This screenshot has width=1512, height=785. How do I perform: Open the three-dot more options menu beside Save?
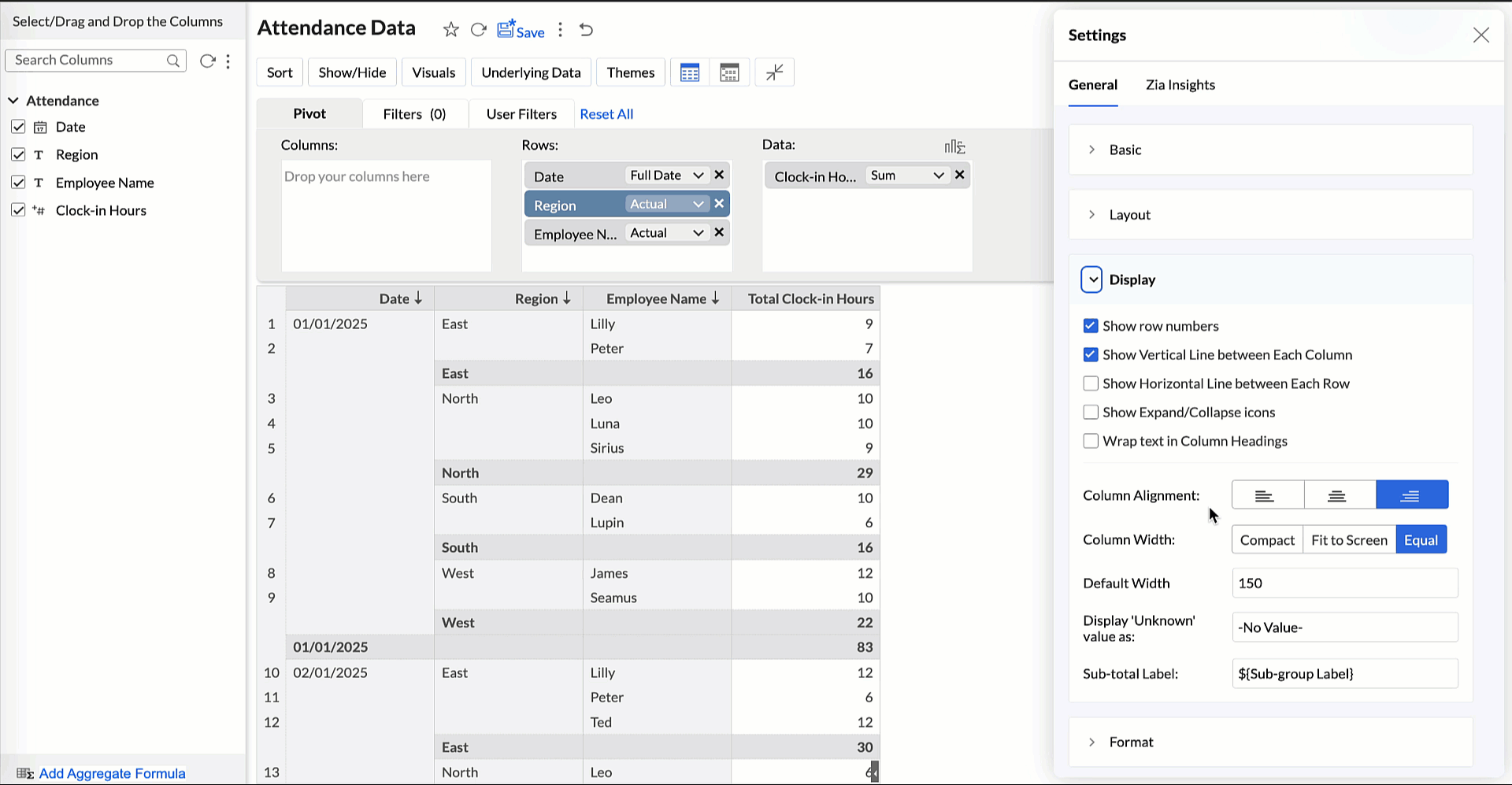560,30
